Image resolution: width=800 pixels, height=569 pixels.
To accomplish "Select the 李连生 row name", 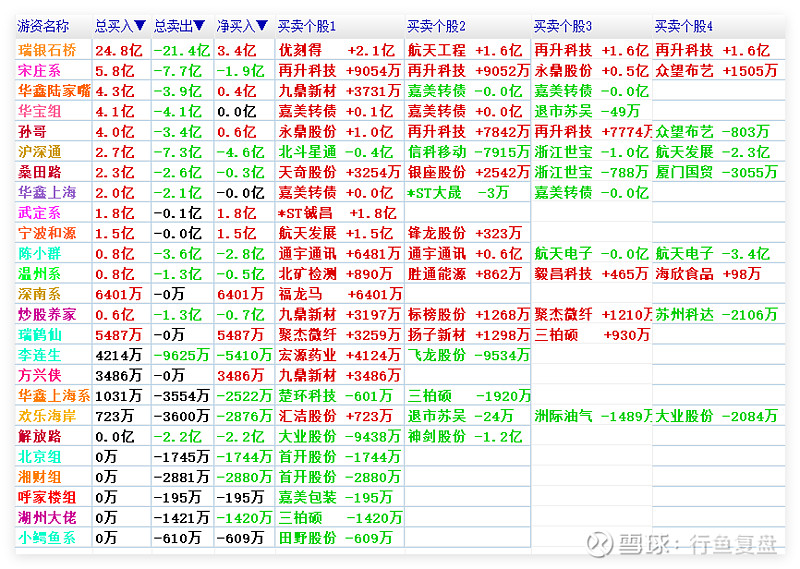I will tap(39, 355).
